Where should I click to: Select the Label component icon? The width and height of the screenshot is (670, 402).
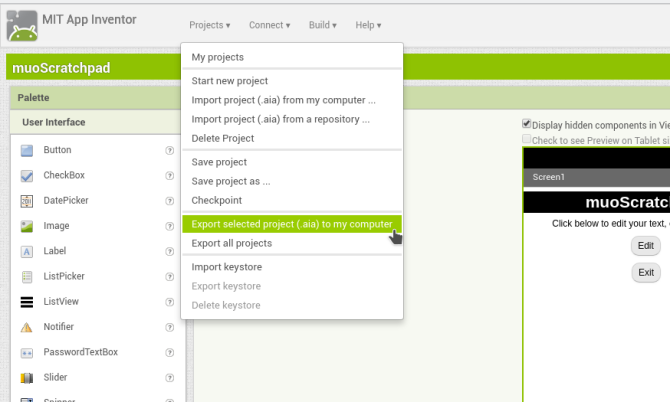(x=26, y=251)
